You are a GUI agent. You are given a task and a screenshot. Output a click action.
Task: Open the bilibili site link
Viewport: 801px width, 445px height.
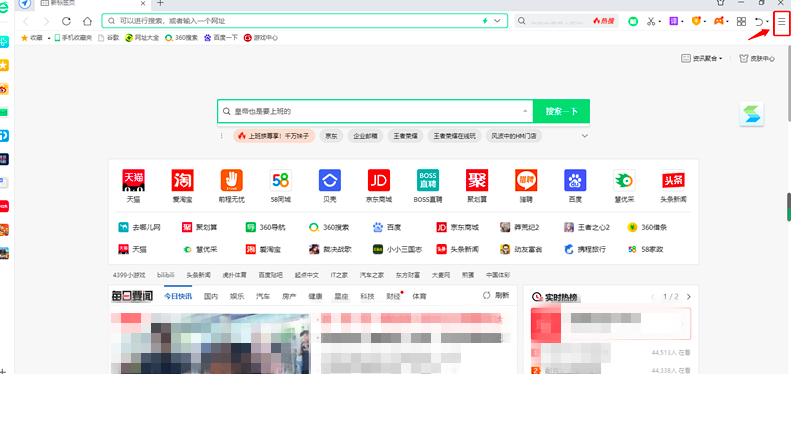tap(166, 275)
